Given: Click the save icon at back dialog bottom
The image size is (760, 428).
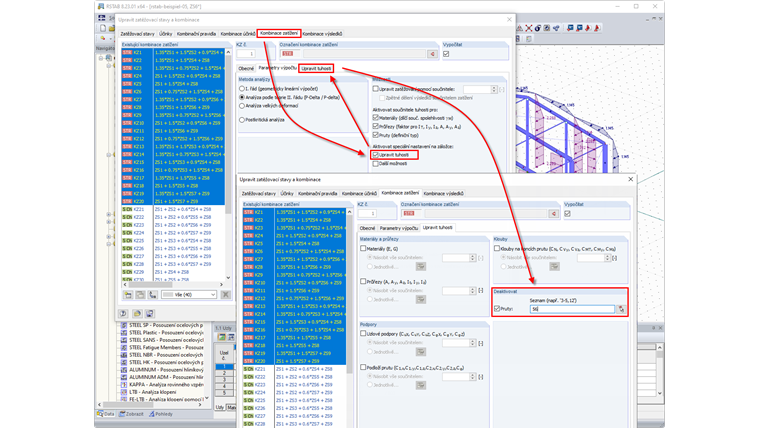Looking at the screenshot, I should click(150, 314).
